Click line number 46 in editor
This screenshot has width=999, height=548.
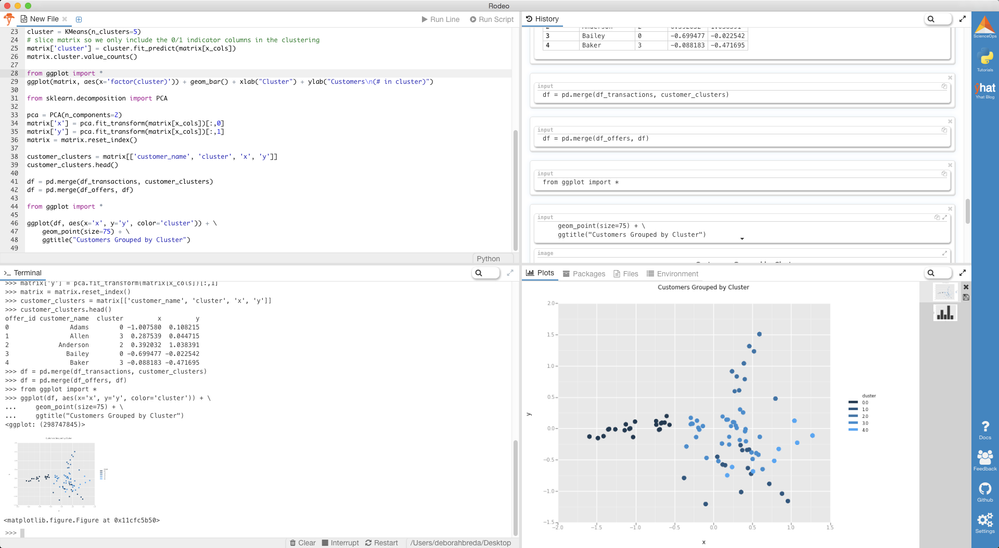pyautogui.click(x=14, y=224)
